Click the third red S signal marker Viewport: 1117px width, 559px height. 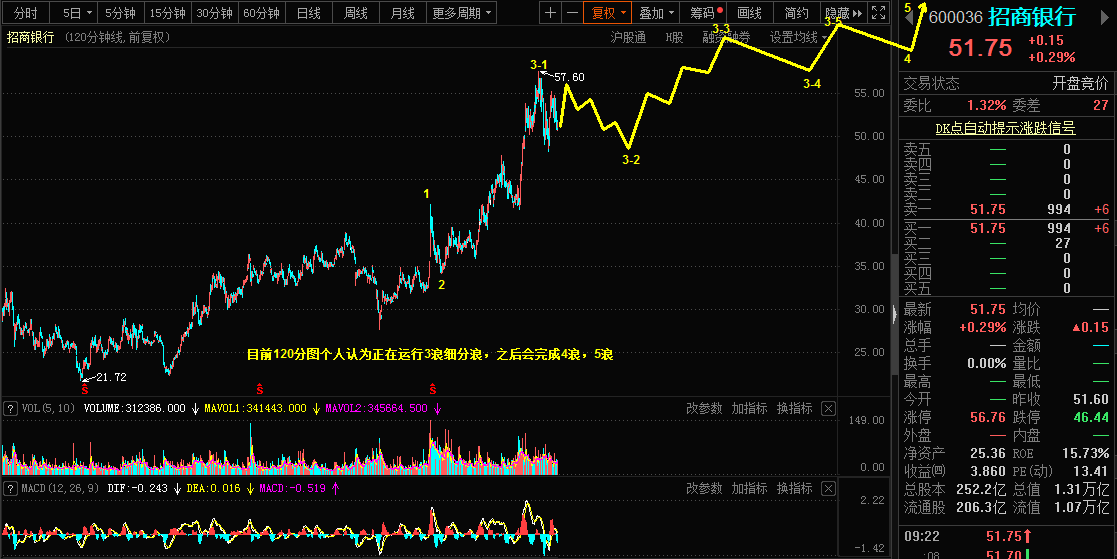point(432,389)
